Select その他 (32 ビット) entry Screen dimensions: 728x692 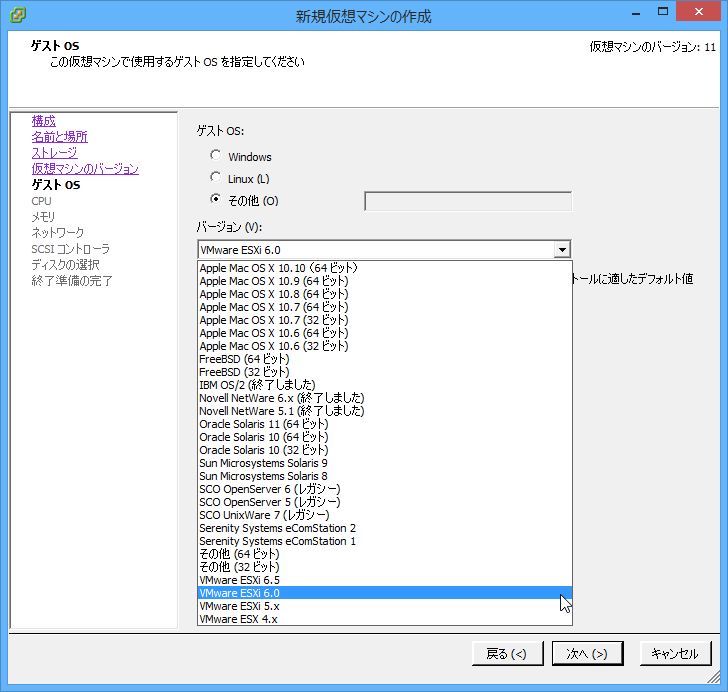[x=384, y=567]
